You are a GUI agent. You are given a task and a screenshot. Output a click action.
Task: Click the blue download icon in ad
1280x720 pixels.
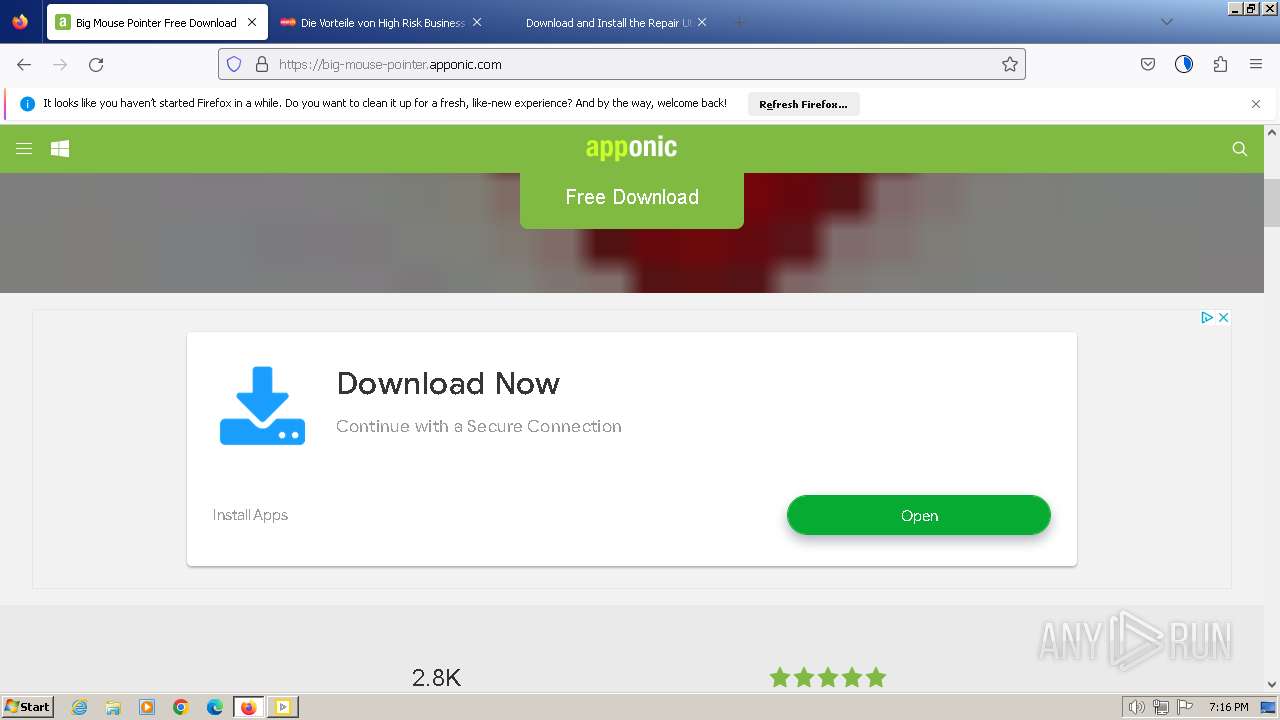point(262,405)
